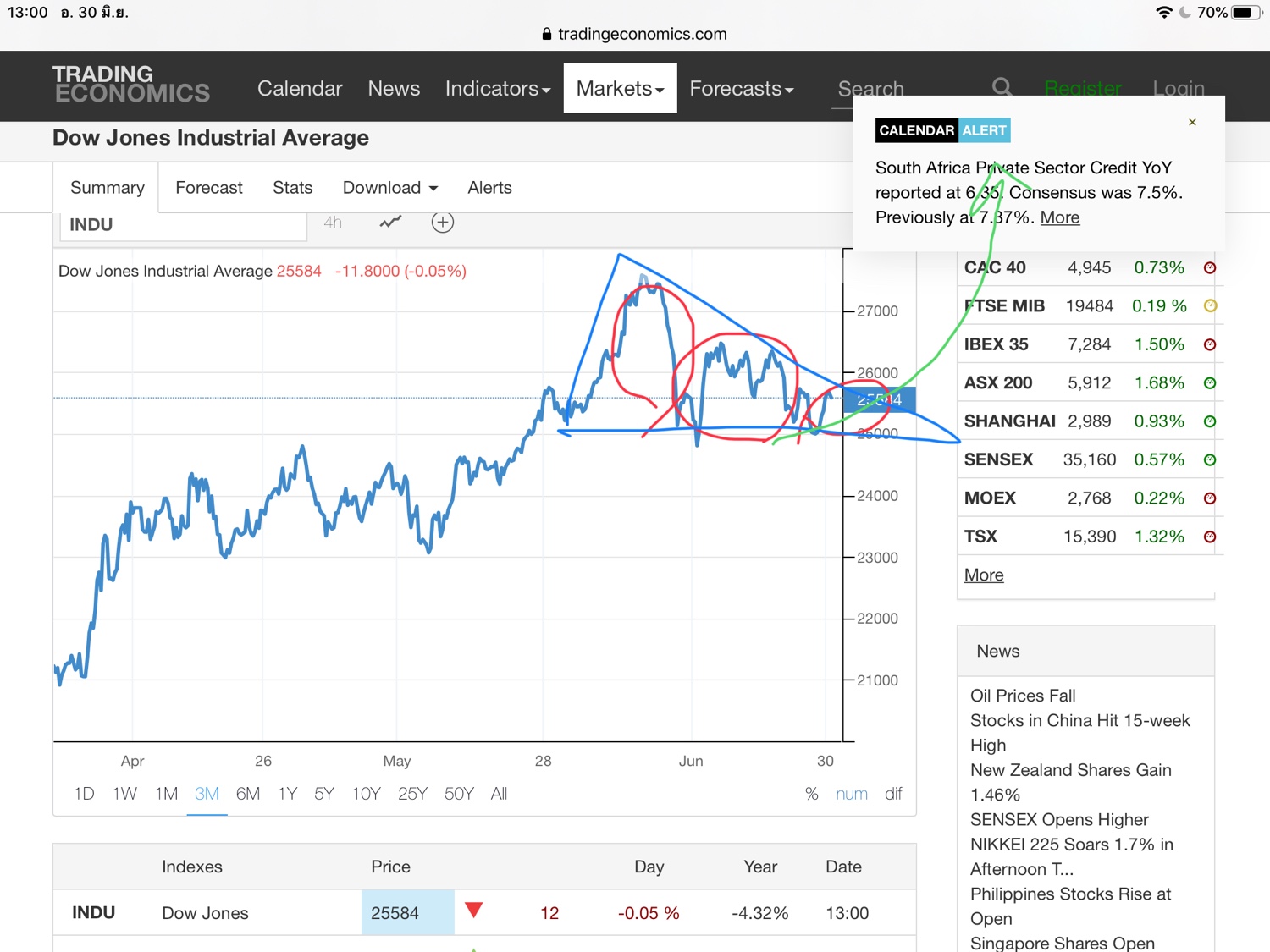The height and width of the screenshot is (952, 1270).
Task: Tap the Do Not Disturb moon icon
Action: click(1184, 13)
